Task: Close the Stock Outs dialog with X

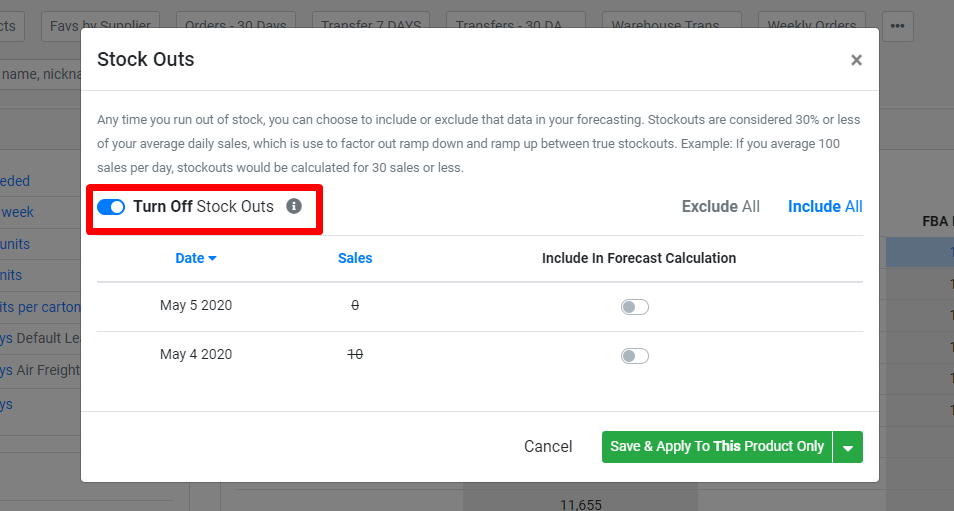Action: [x=856, y=60]
